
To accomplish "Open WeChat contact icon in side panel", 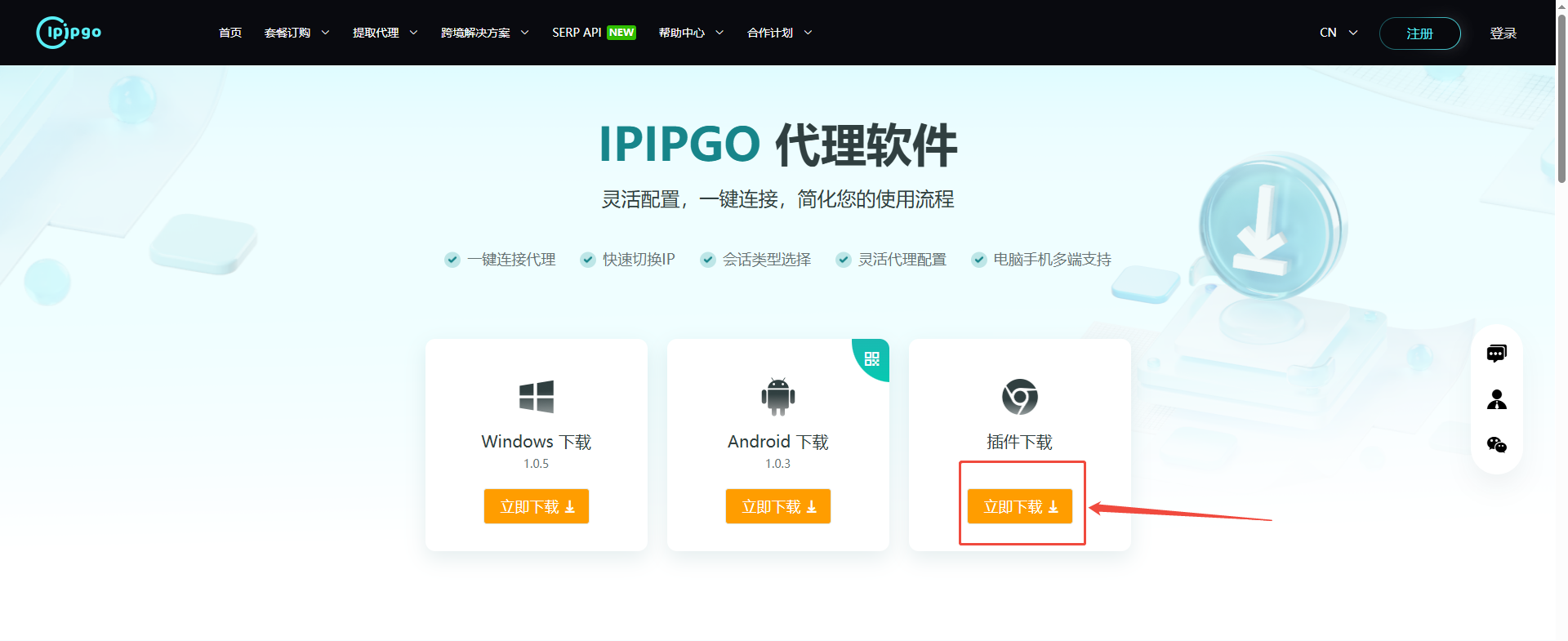I will pos(1496,445).
